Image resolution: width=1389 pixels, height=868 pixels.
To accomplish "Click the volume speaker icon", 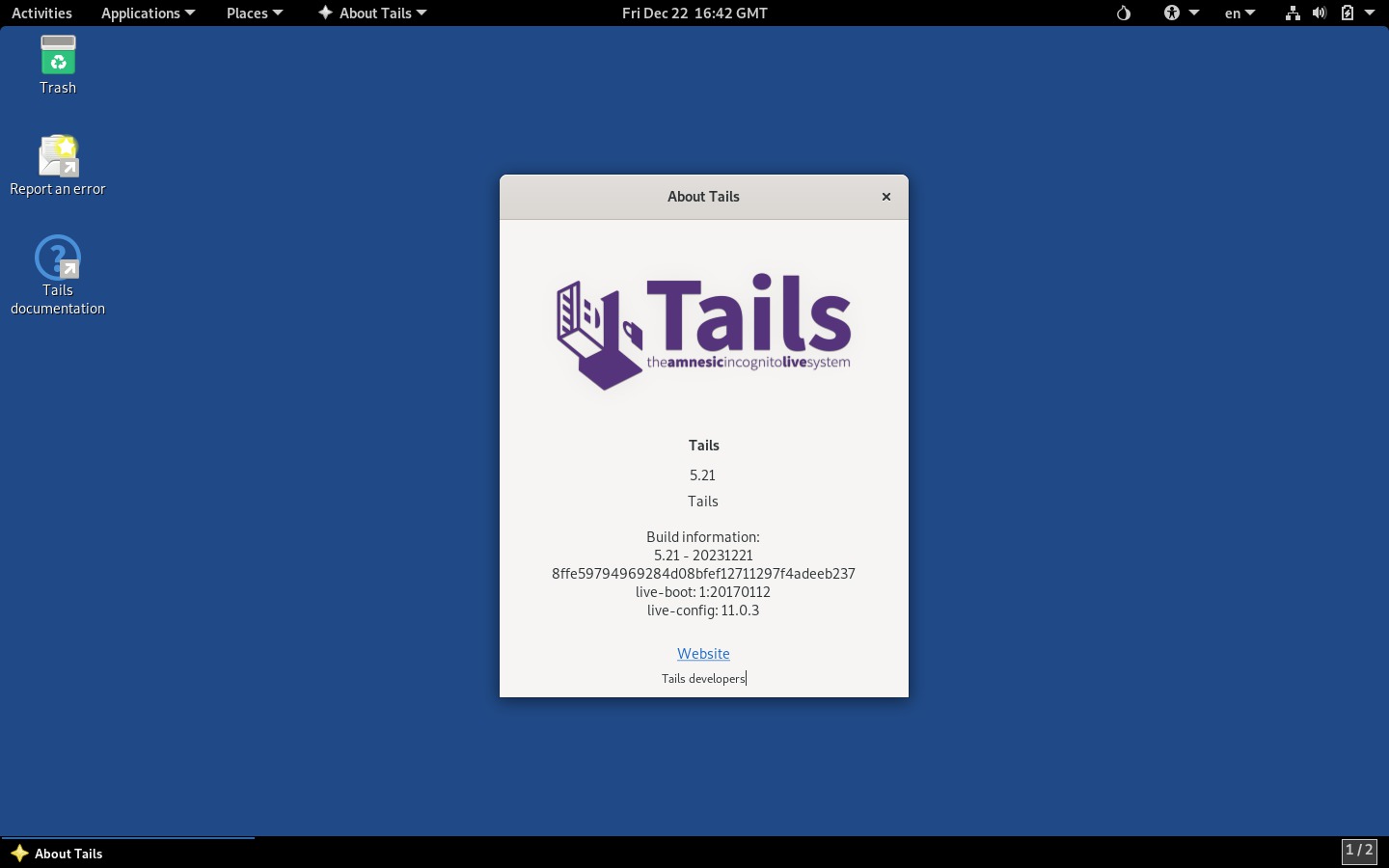I will click(1319, 14).
